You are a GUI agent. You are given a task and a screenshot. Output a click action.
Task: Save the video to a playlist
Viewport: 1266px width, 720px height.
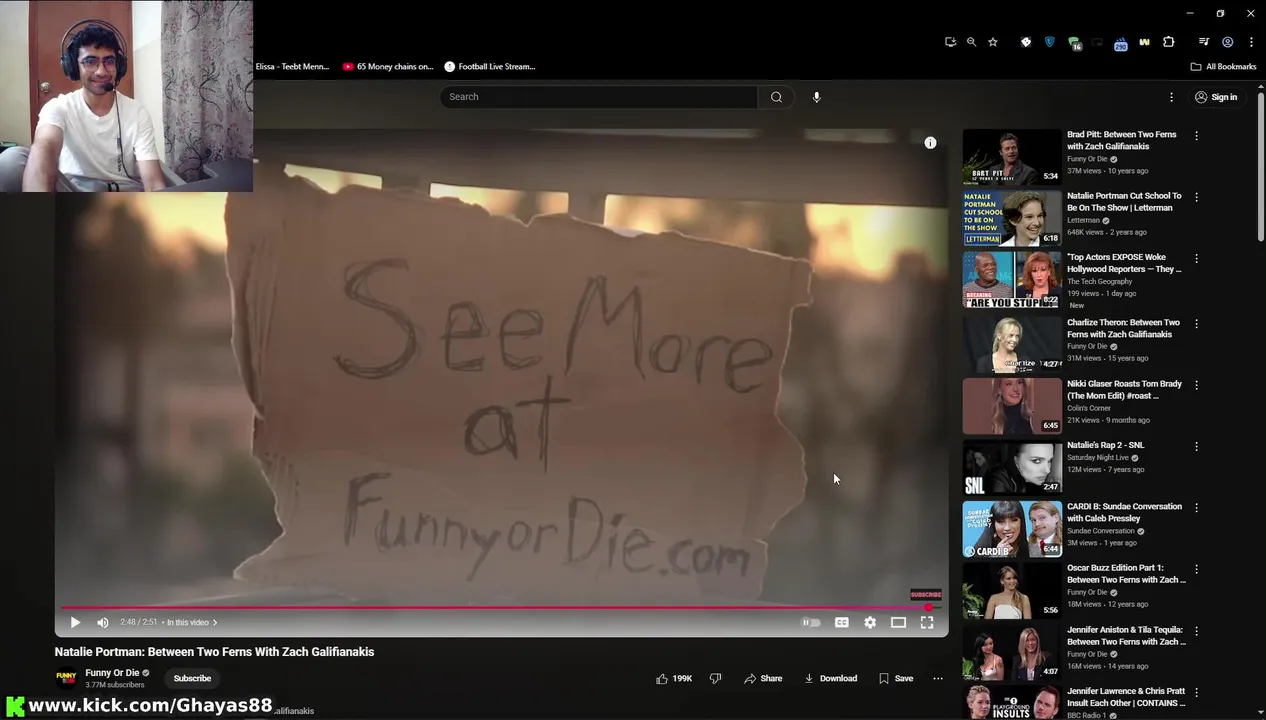coord(896,678)
